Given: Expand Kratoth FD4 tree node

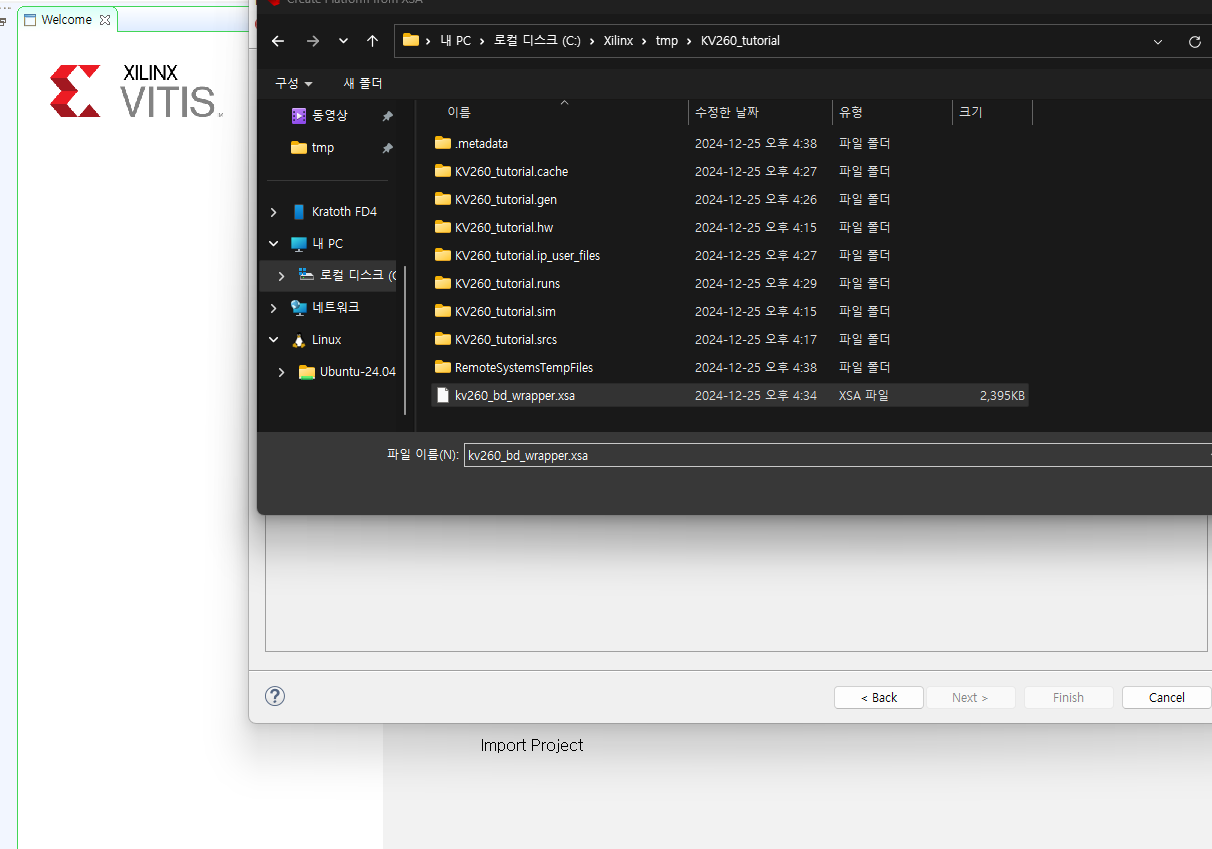Looking at the screenshot, I should tap(274, 212).
